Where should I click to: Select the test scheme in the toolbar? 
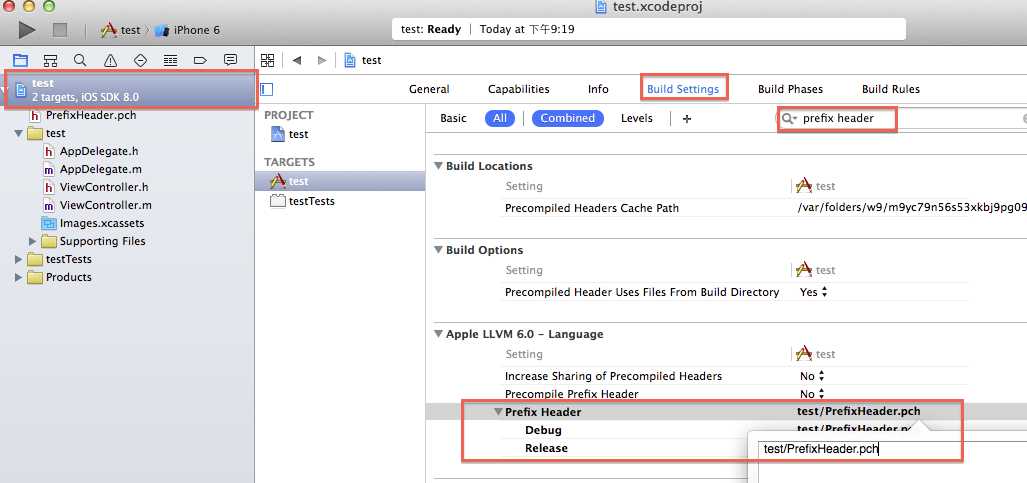click(x=121, y=30)
